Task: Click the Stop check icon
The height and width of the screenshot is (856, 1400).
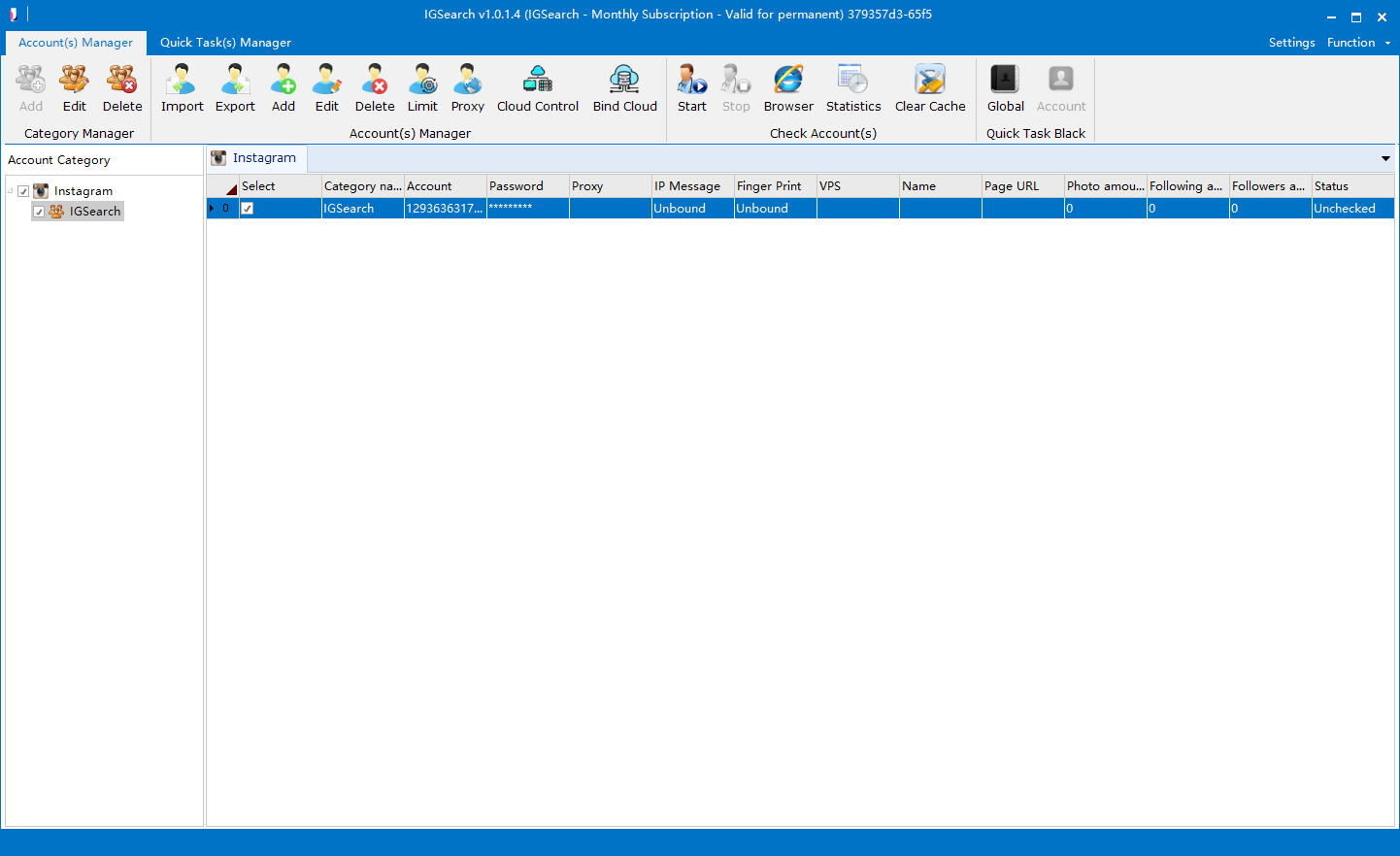Action: (736, 80)
